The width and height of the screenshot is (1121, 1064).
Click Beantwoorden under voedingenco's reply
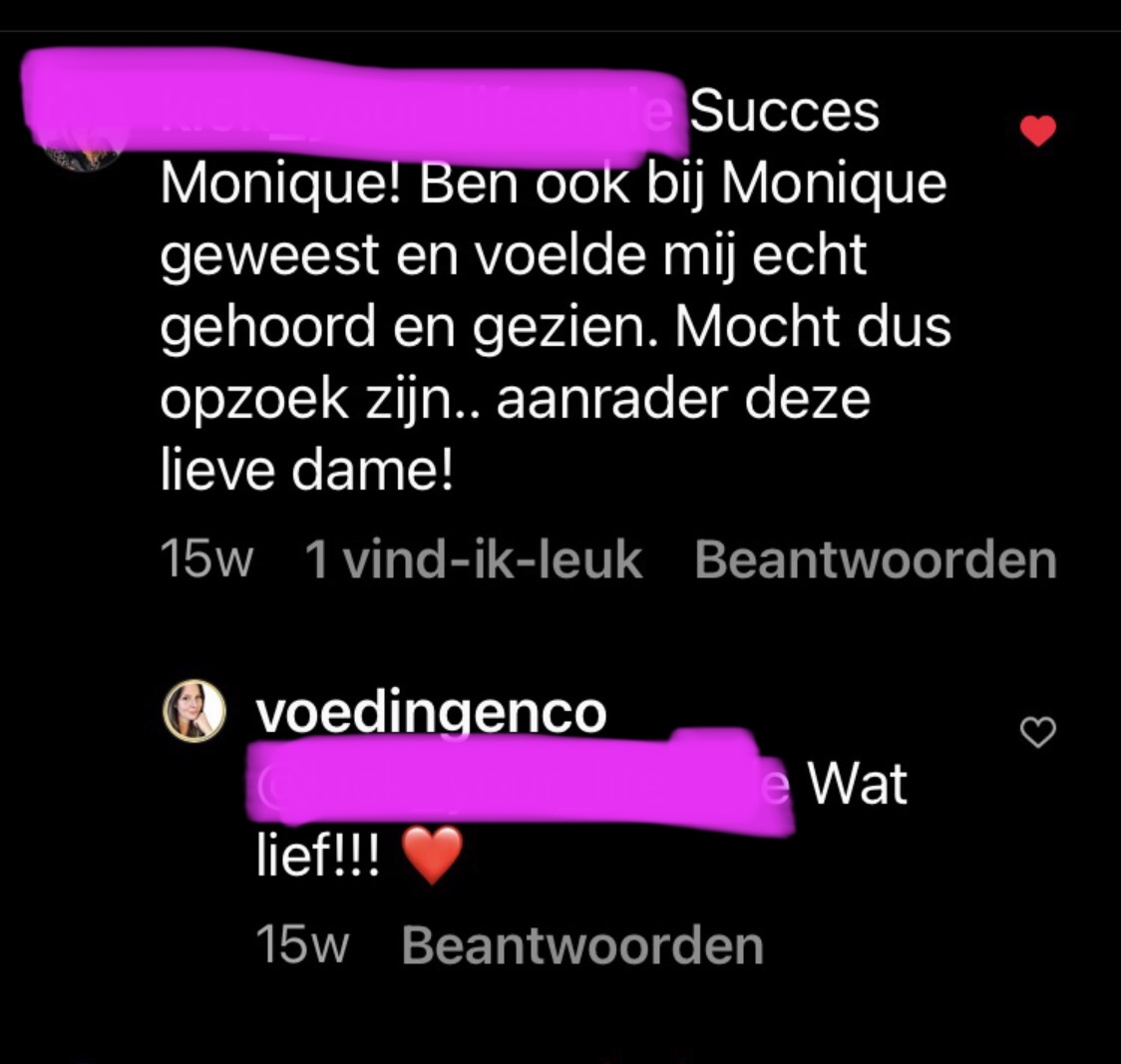(x=582, y=945)
